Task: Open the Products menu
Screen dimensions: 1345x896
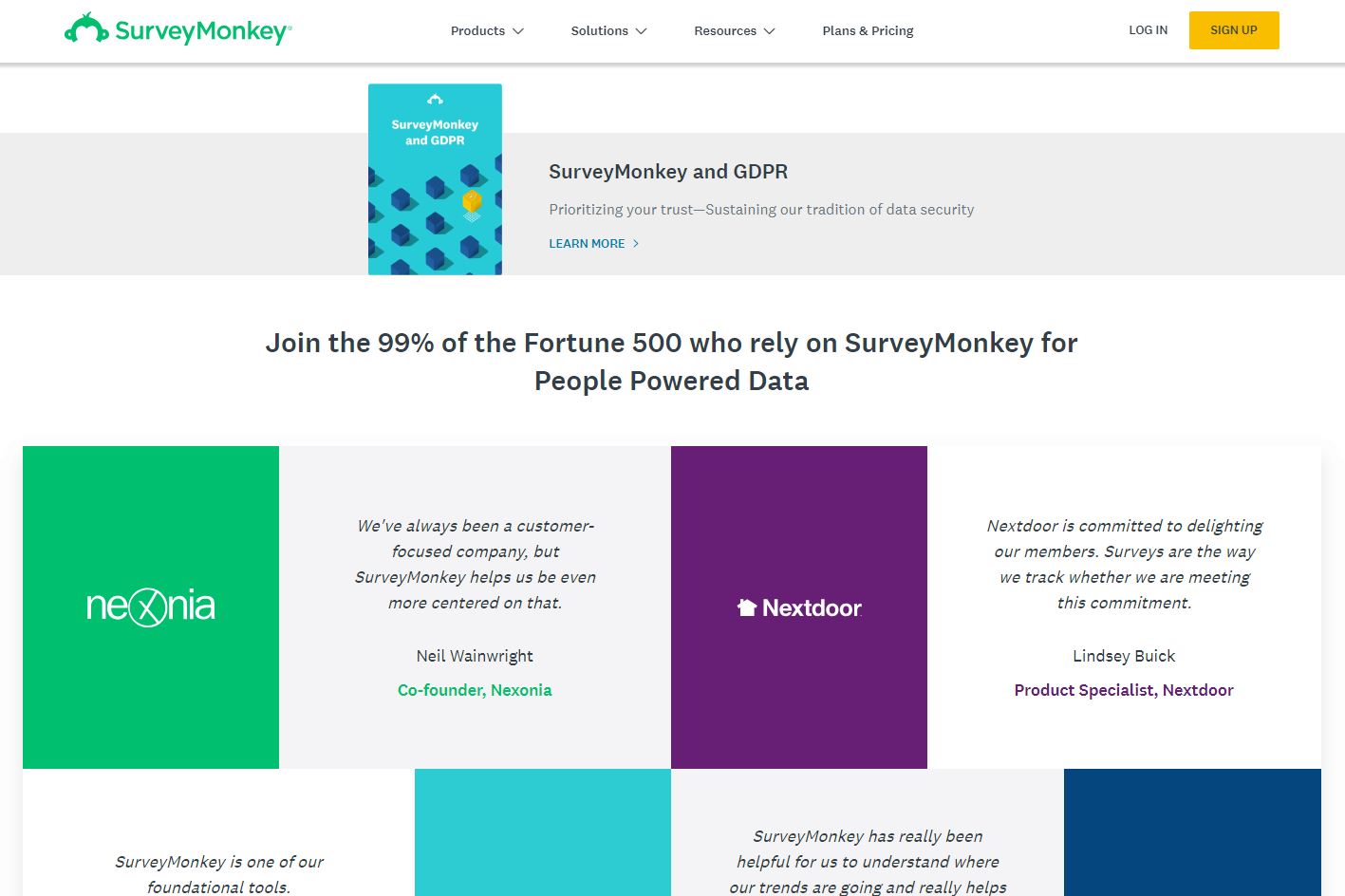Action: pos(477,31)
